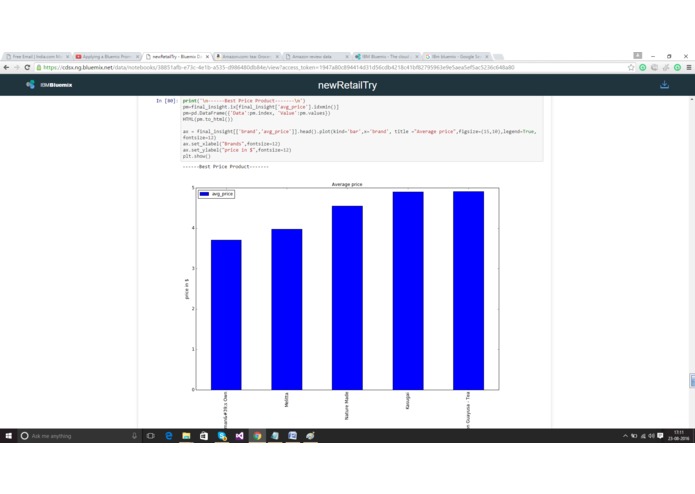Click the In [80] cell prompt

click(x=167, y=101)
